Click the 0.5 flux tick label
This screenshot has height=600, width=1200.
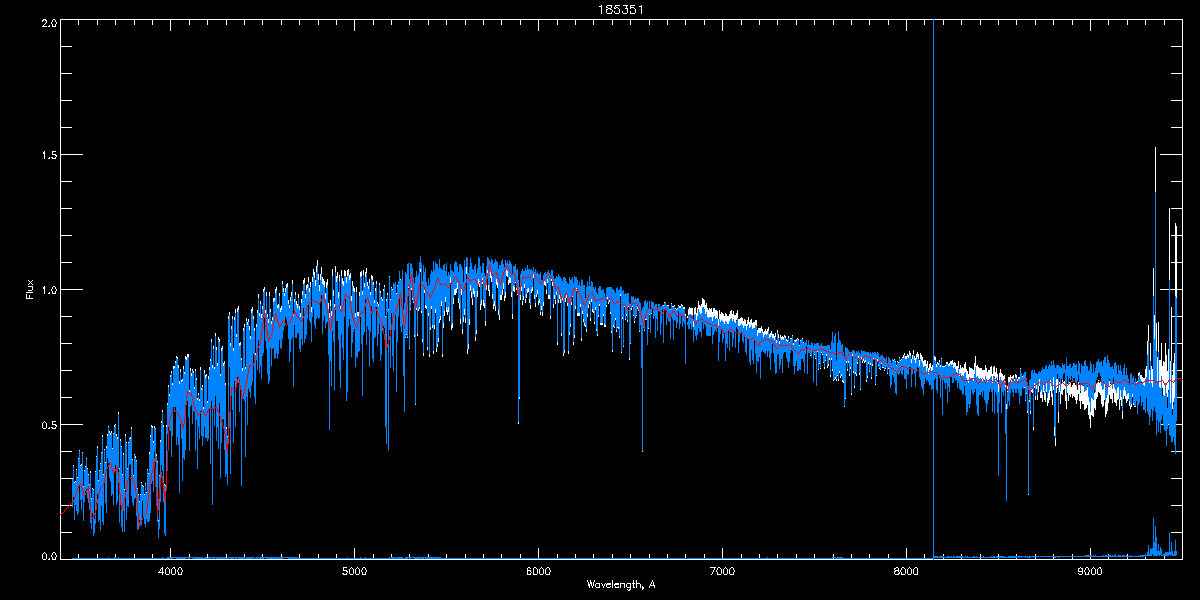click(x=47, y=424)
